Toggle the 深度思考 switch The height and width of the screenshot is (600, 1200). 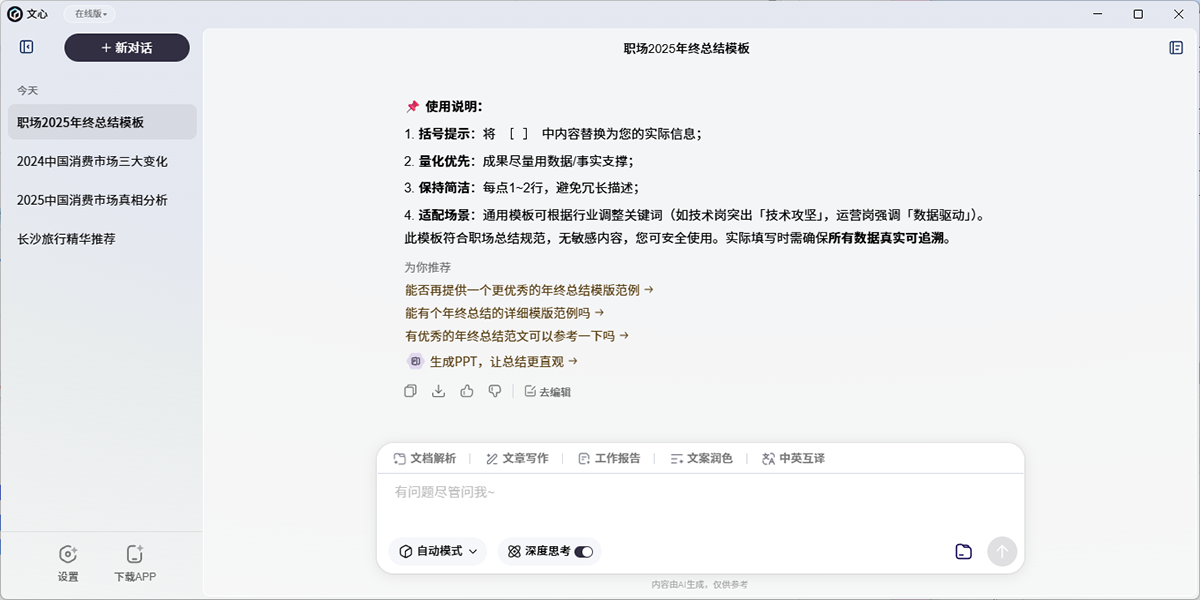click(583, 551)
